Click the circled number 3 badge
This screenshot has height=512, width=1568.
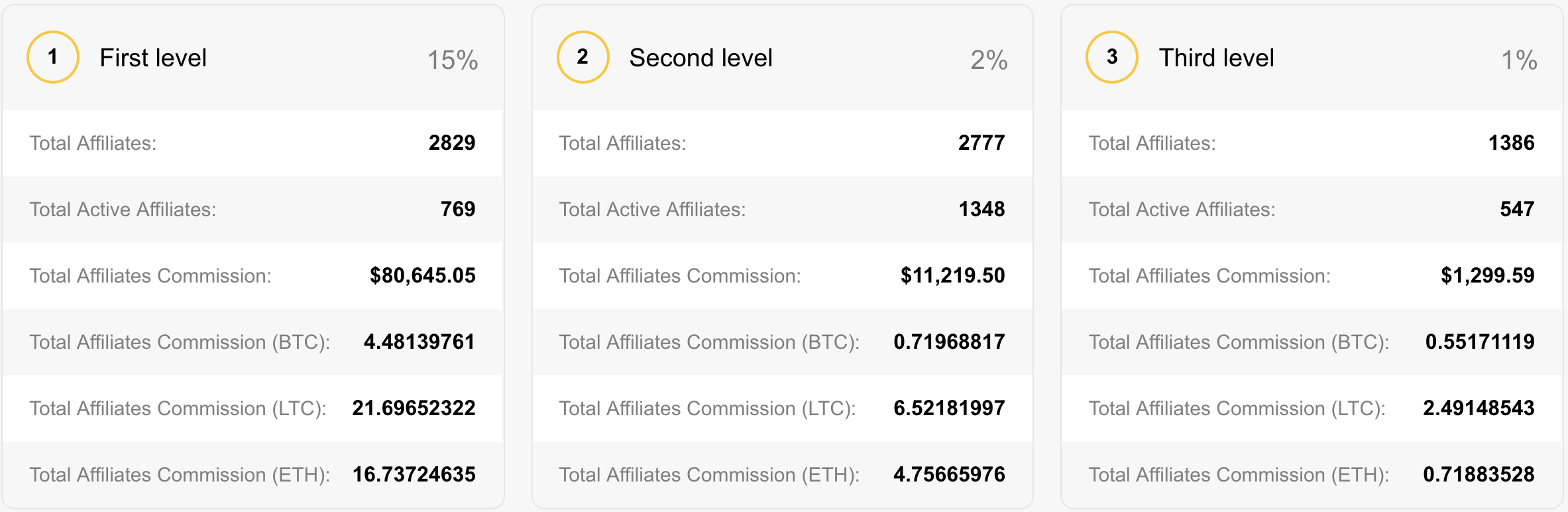(1112, 57)
